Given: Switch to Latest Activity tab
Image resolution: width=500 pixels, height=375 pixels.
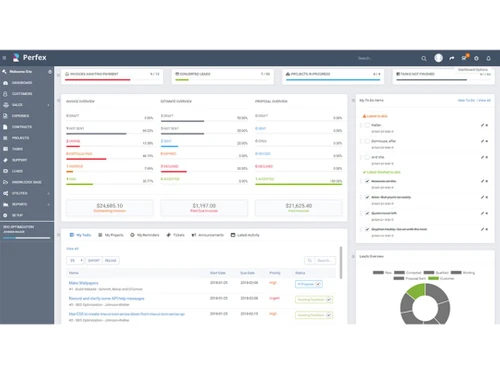Looking at the screenshot, I should [245, 235].
